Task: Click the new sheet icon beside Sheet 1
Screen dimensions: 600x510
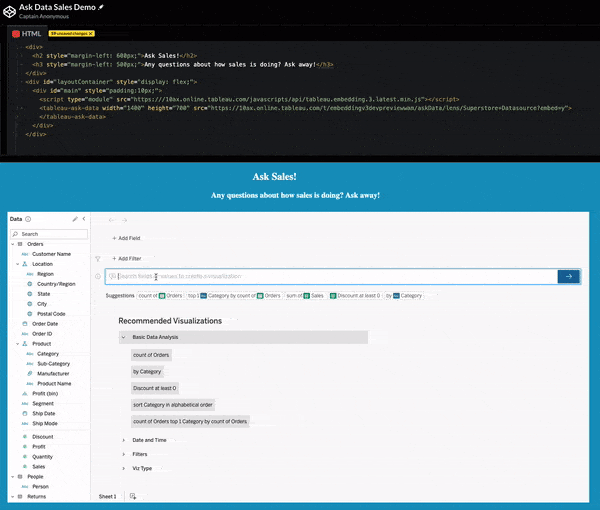Action: pyautogui.click(x=133, y=496)
